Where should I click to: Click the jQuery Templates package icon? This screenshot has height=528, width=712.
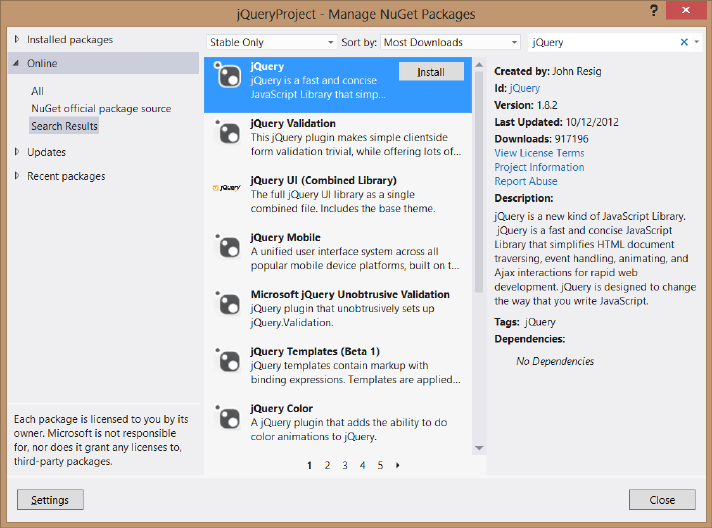227,360
